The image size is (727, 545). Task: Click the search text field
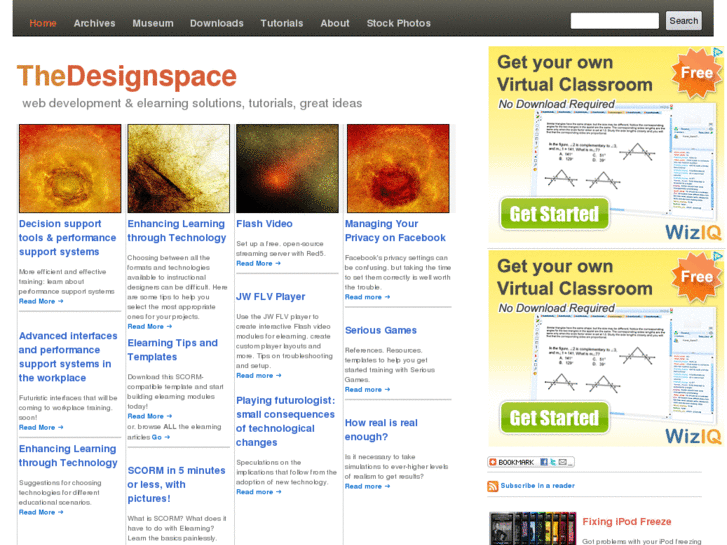point(614,21)
